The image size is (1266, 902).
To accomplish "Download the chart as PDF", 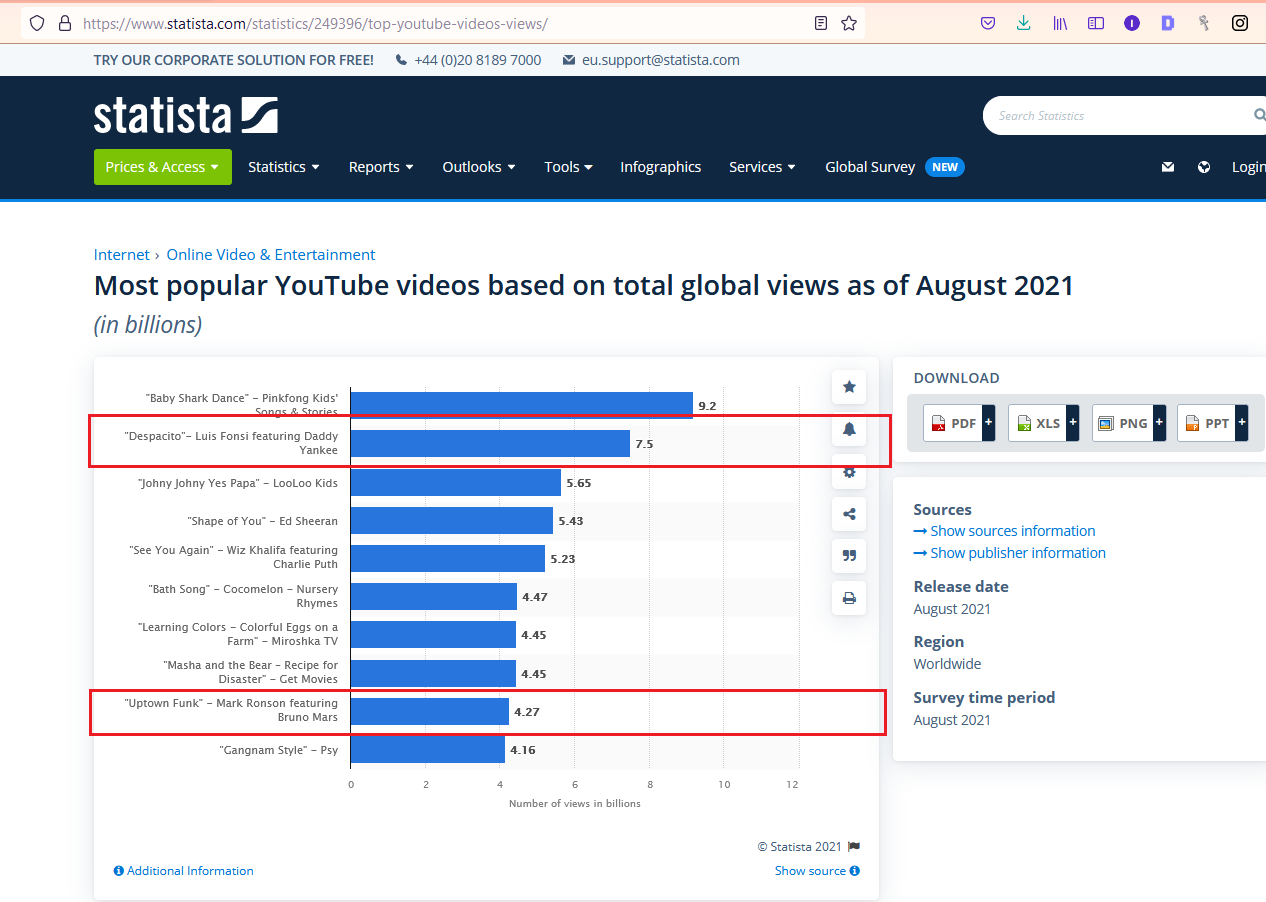I will click(x=959, y=423).
